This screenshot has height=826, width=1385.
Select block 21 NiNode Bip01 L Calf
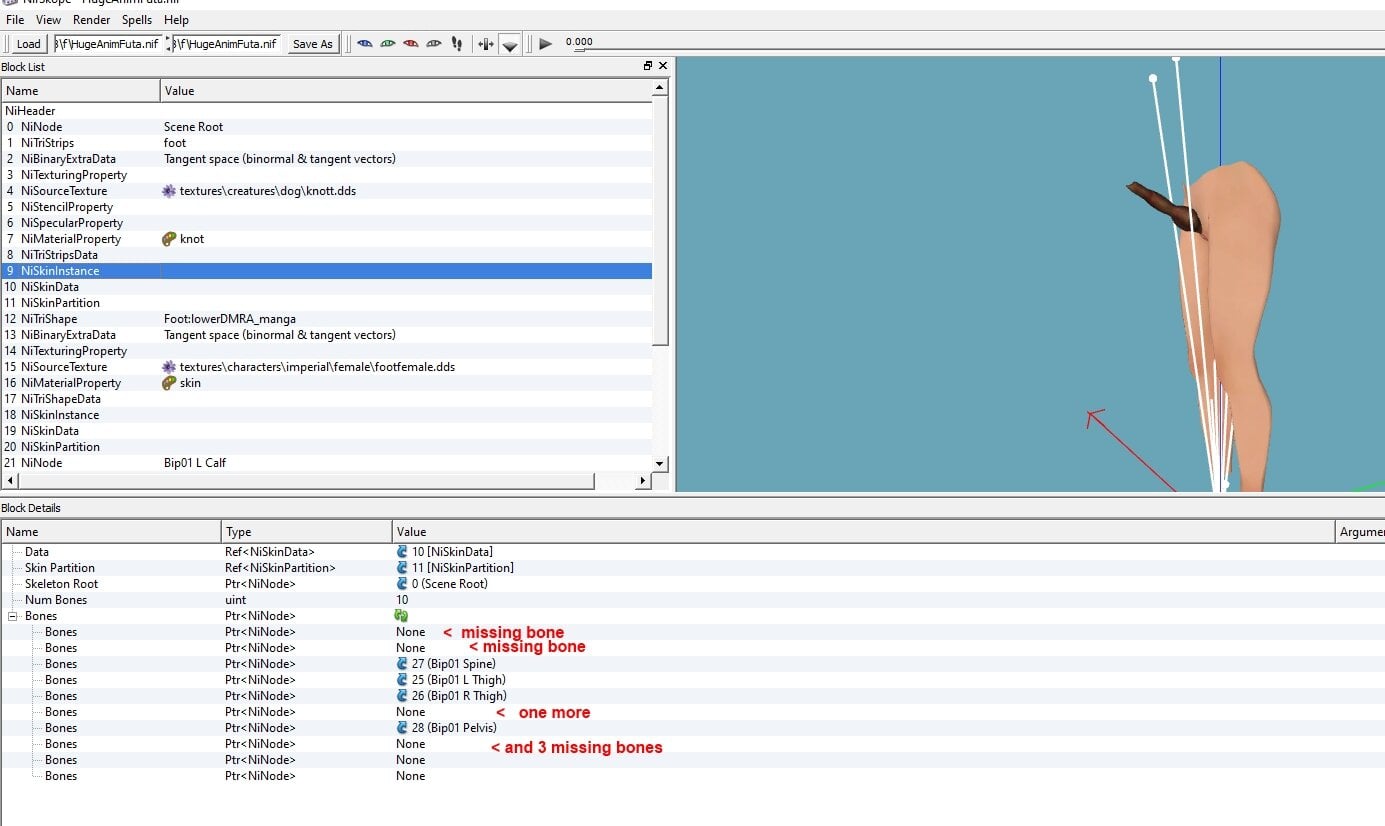326,463
